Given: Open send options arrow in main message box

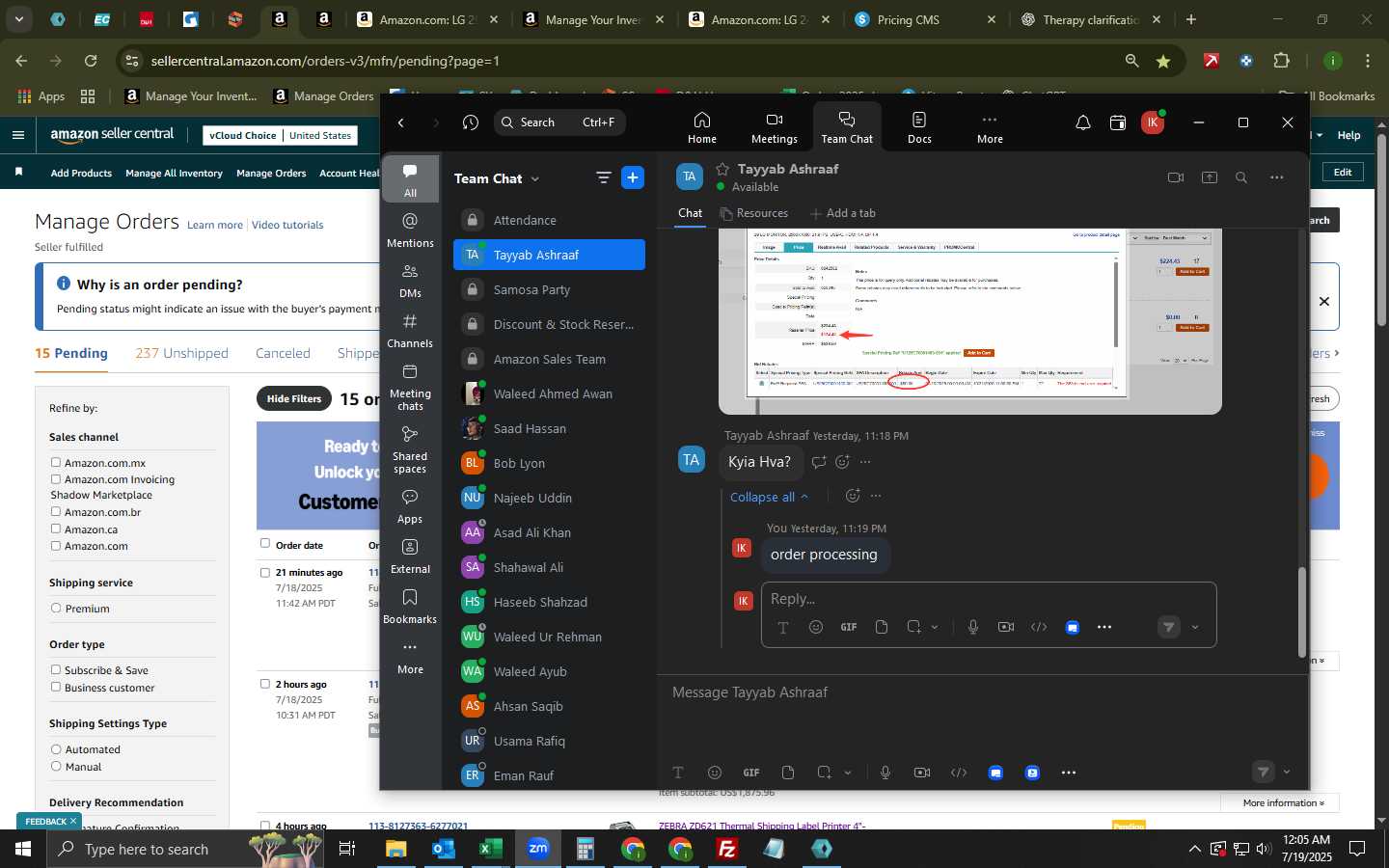Looking at the screenshot, I should [x=1286, y=772].
